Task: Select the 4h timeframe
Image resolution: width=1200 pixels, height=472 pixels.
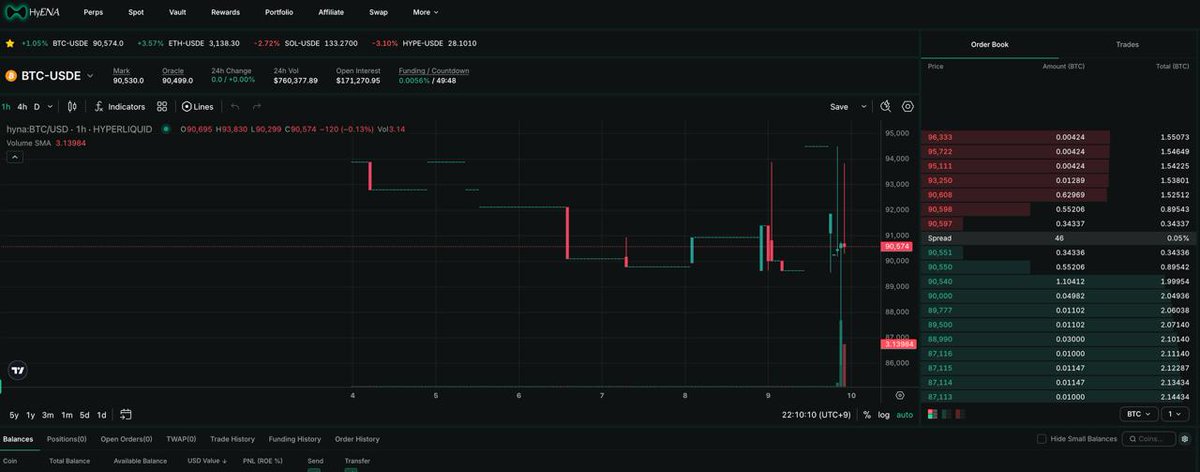Action: [x=22, y=106]
